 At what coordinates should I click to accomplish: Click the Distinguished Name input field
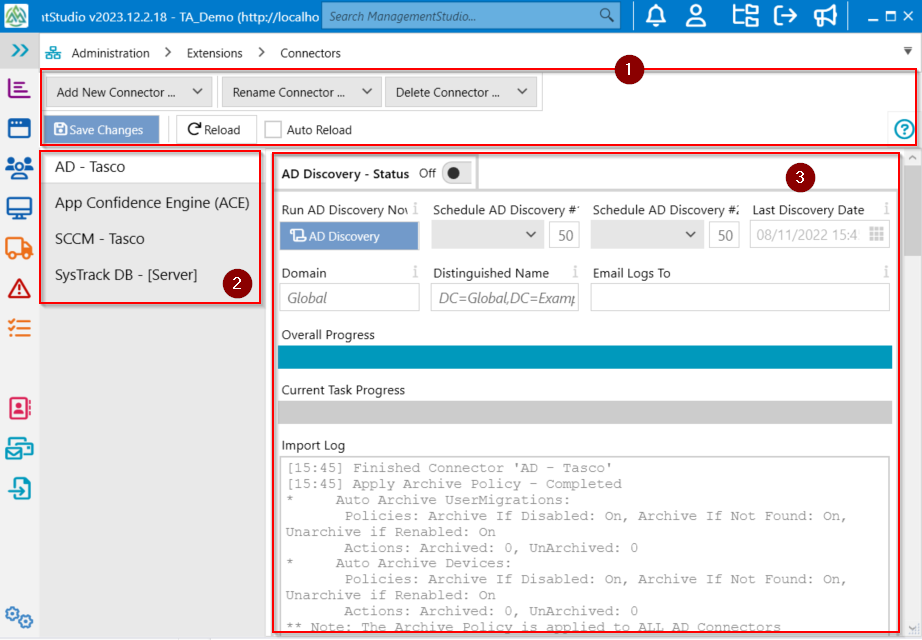pyautogui.click(x=505, y=298)
